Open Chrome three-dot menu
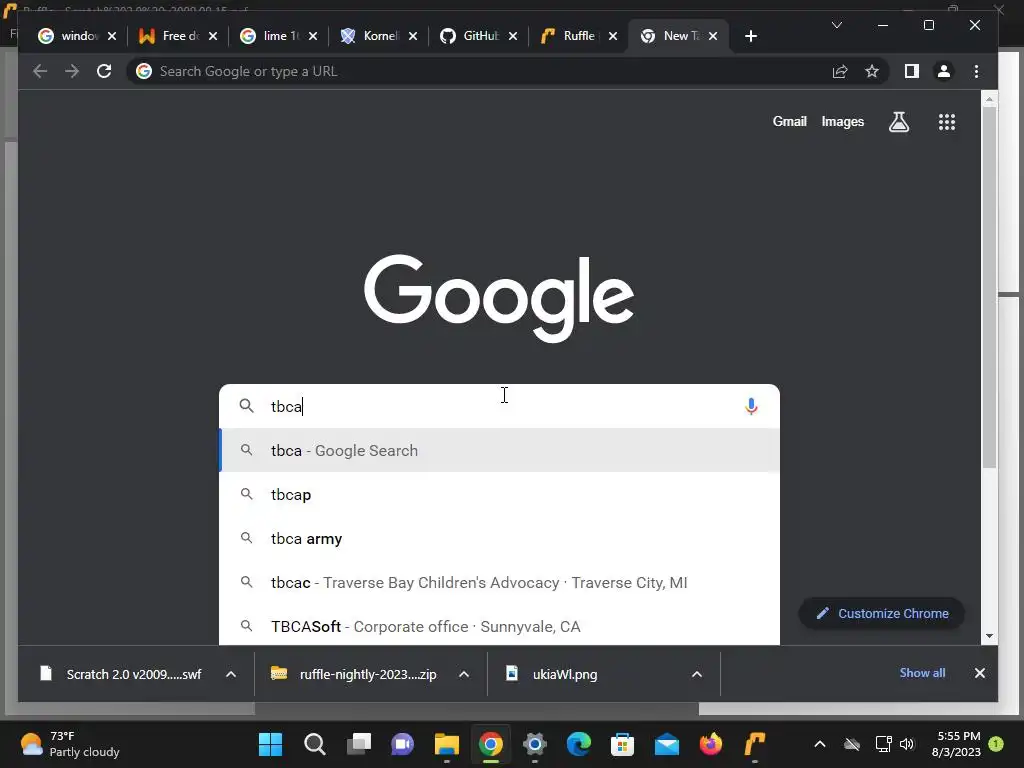The width and height of the screenshot is (1024, 768). coord(976,71)
